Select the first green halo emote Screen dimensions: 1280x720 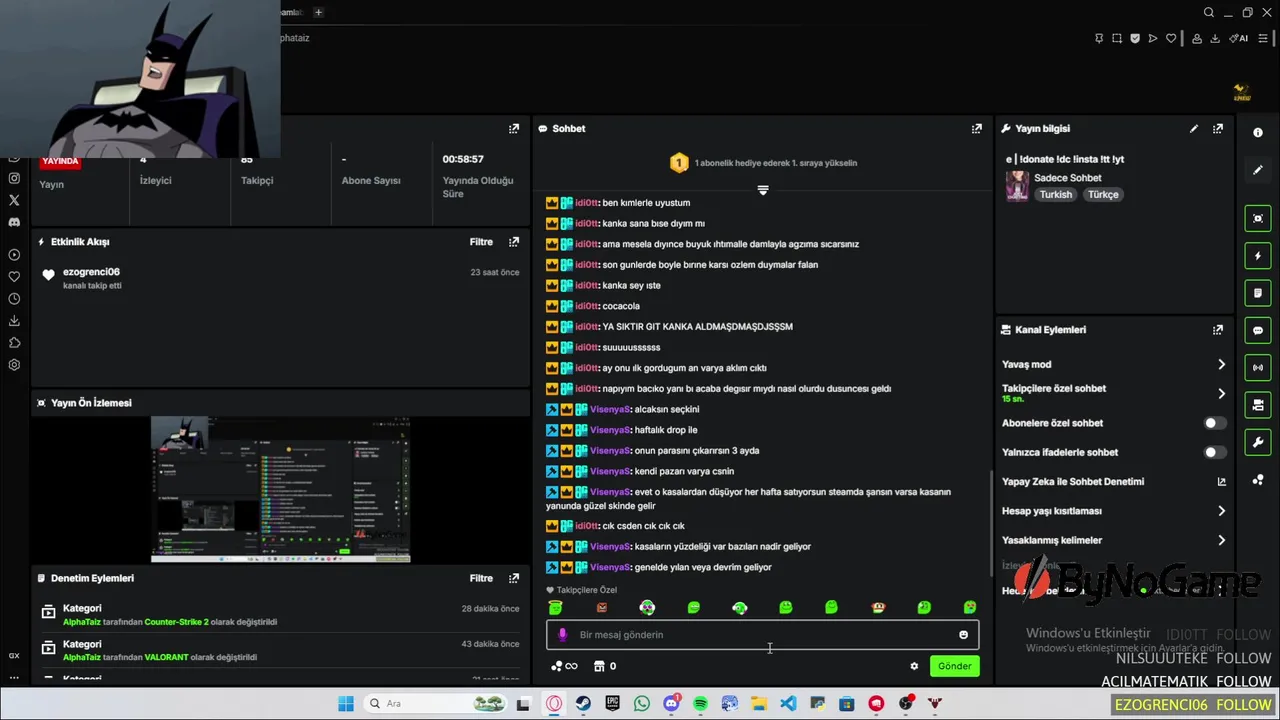tap(555, 607)
